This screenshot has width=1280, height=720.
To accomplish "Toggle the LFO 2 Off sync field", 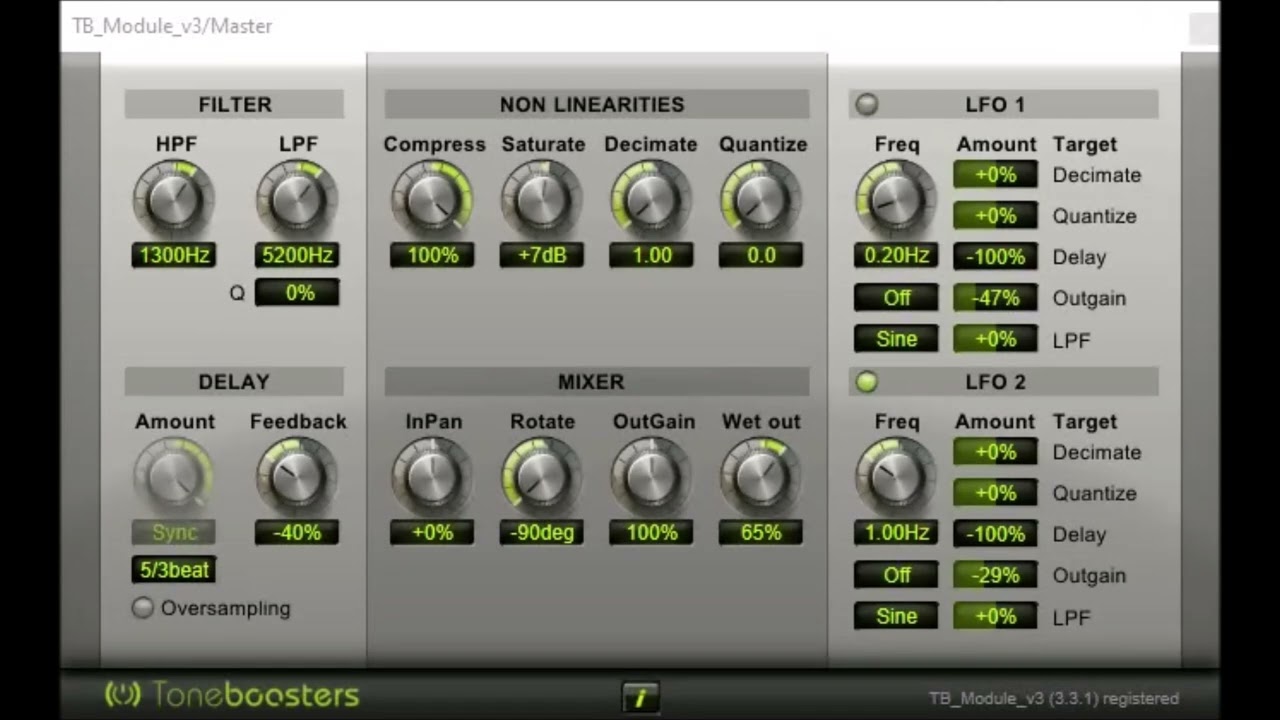I will (896, 575).
